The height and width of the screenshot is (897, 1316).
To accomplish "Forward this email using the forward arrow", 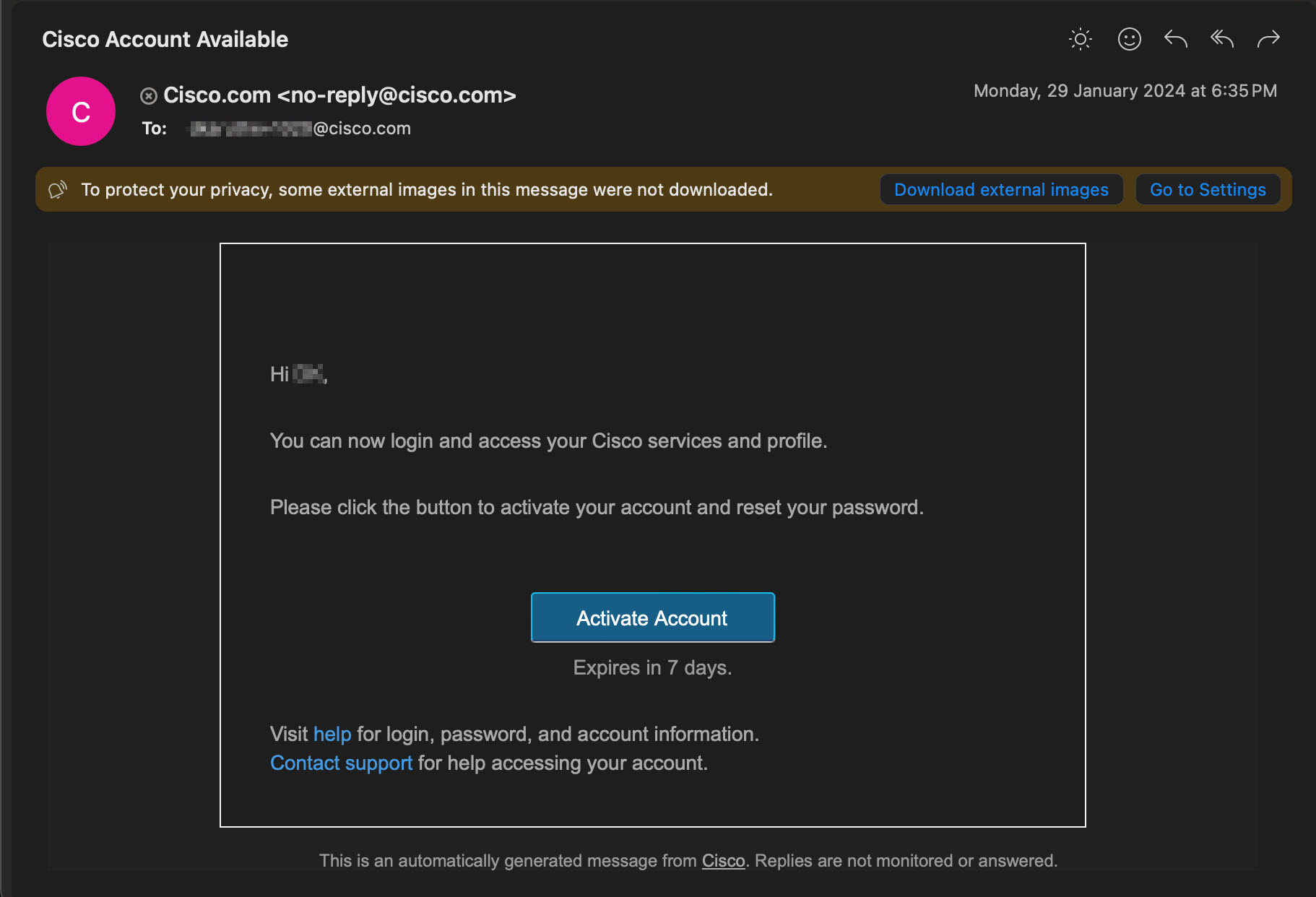I will (x=1268, y=39).
